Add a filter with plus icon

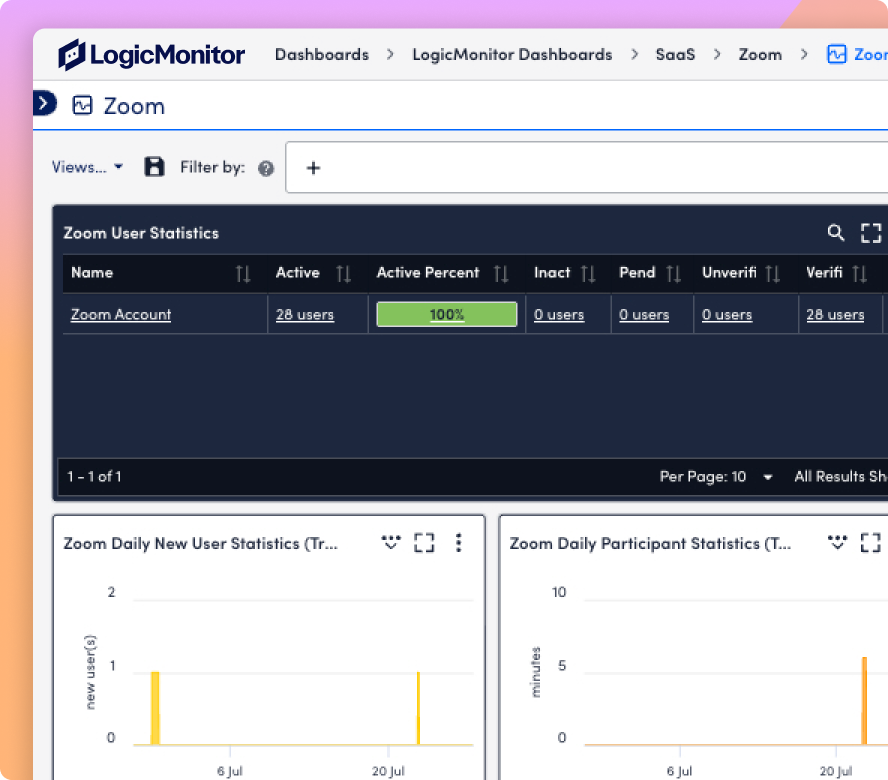coord(313,168)
